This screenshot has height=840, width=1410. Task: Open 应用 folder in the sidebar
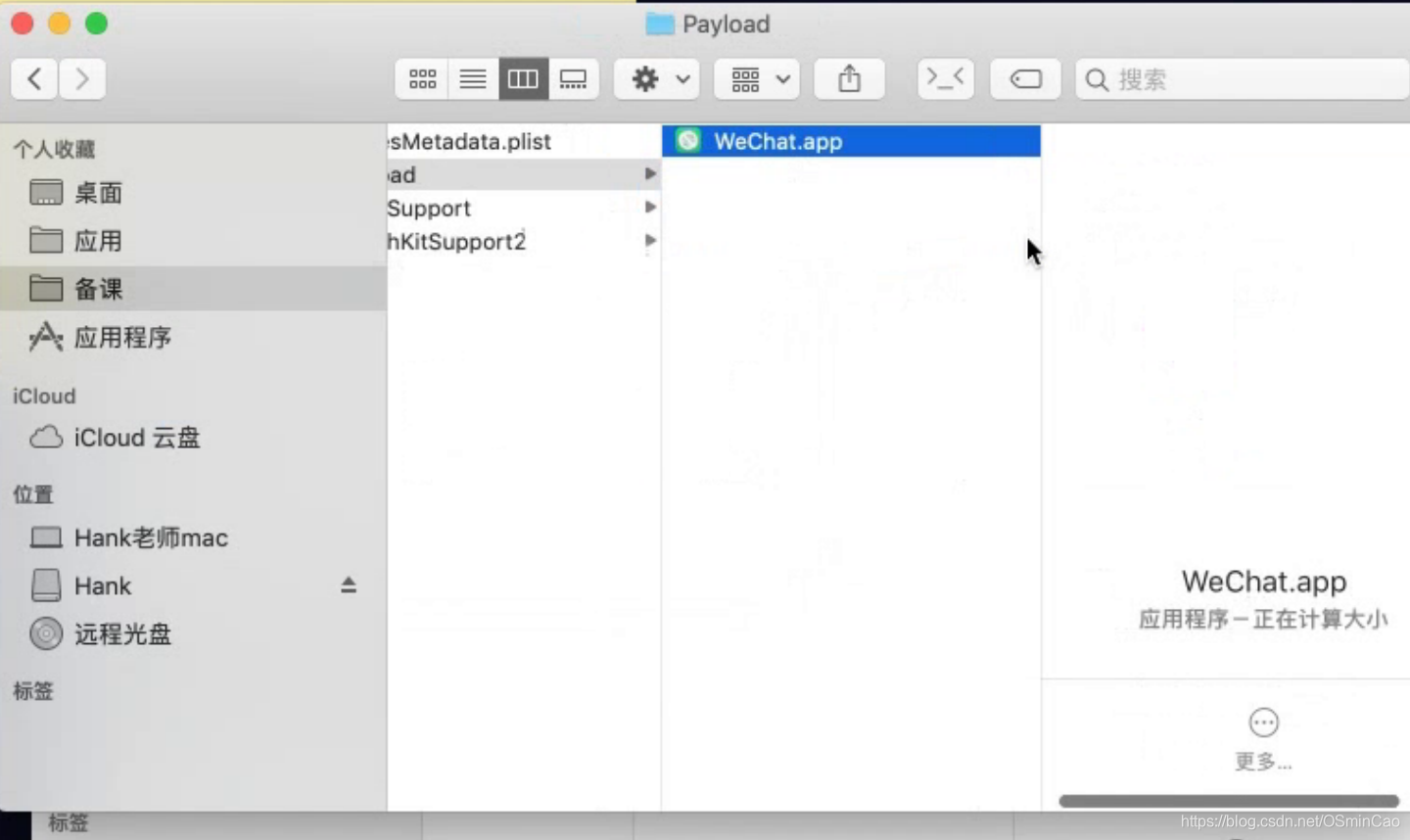coord(194,241)
